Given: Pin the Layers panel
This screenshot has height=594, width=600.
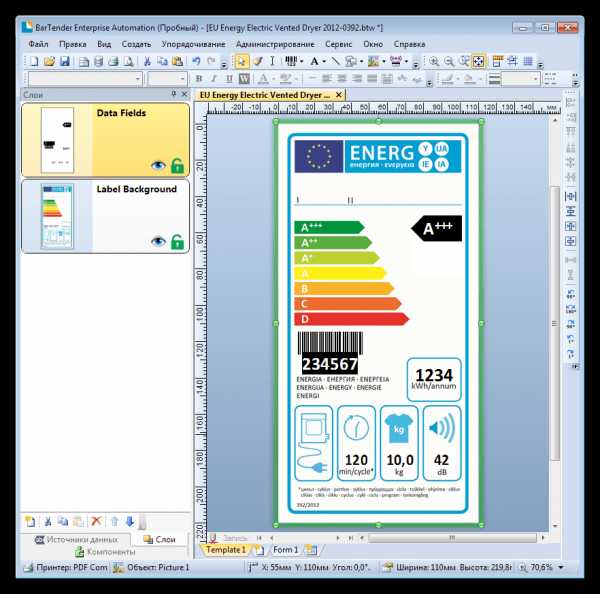Looking at the screenshot, I should (174, 94).
